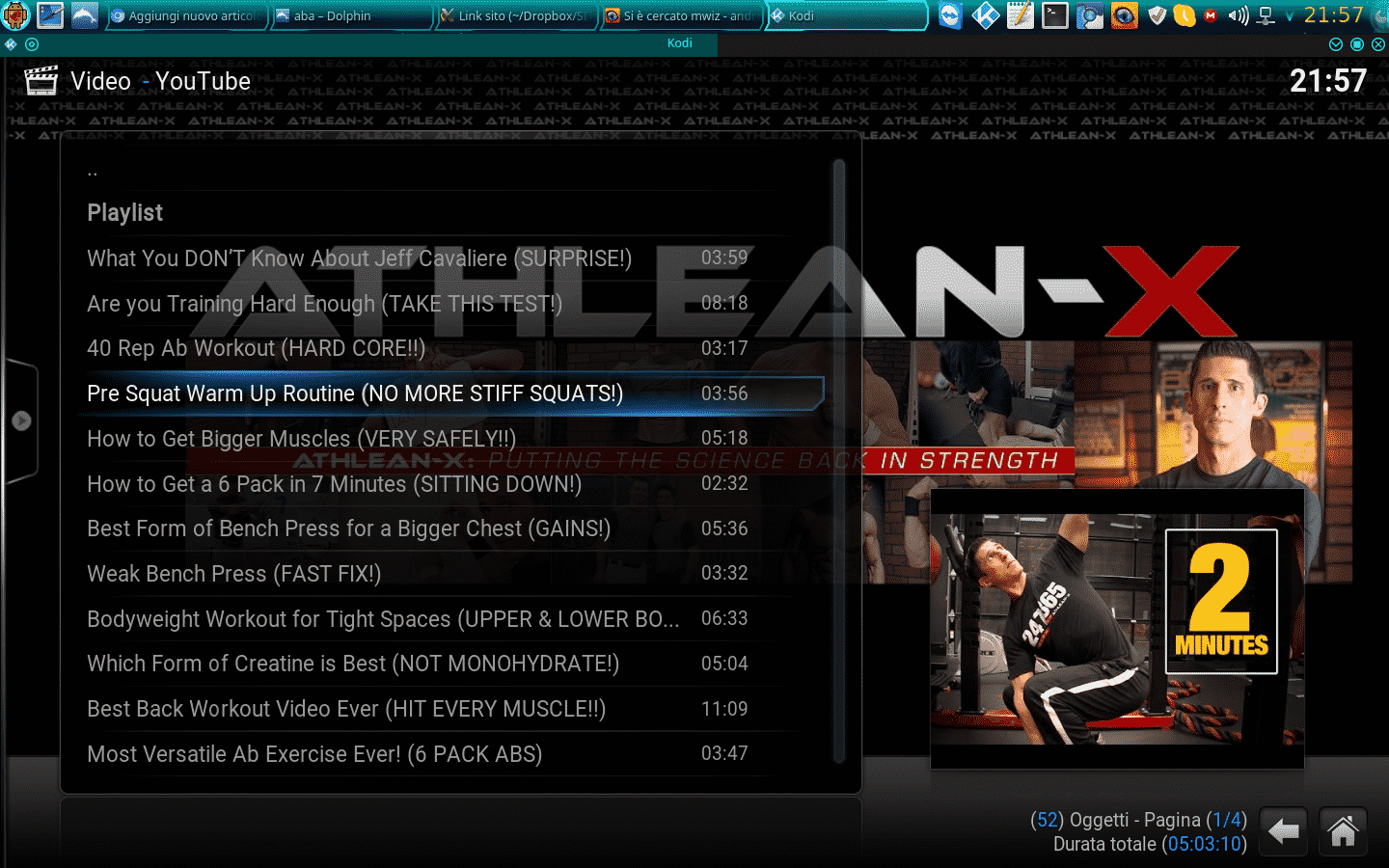Switch to Aggiungi nuovo articolo browser window
The height and width of the screenshot is (868, 1389).
coord(185,15)
